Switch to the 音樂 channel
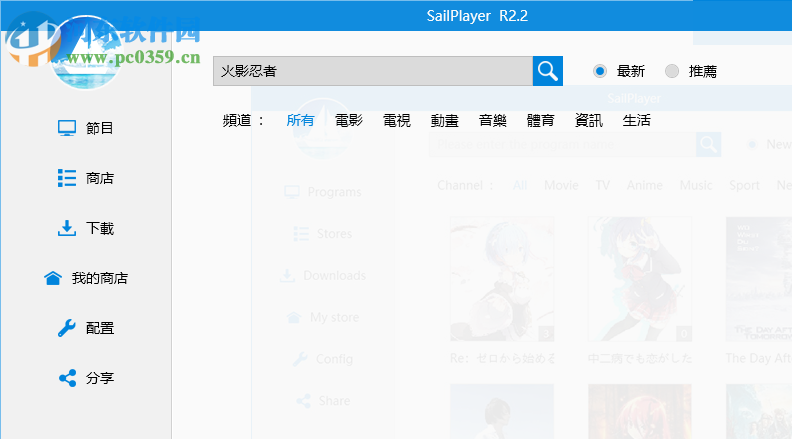Viewport: 792px width, 439px height. pos(492,120)
